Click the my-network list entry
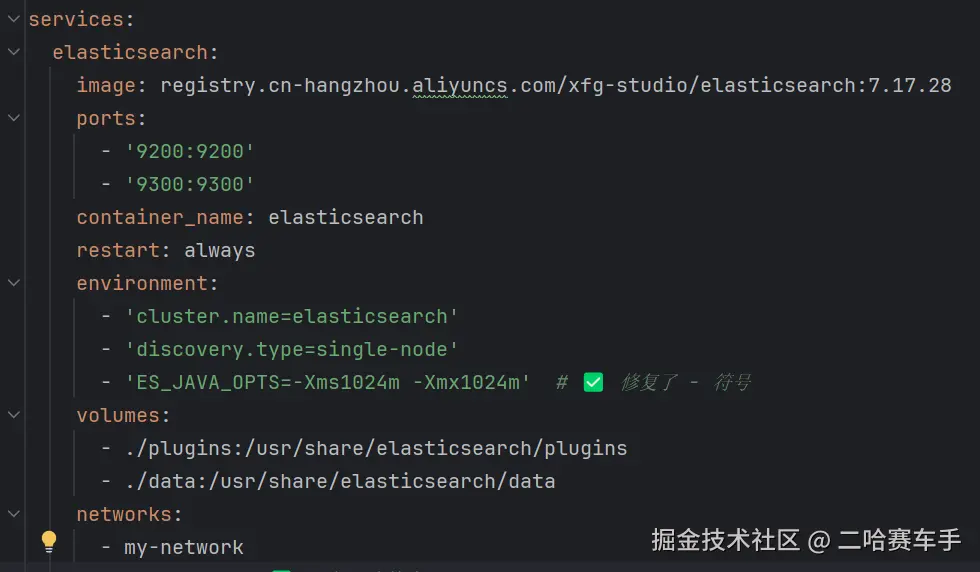This screenshot has width=980, height=572. click(184, 547)
